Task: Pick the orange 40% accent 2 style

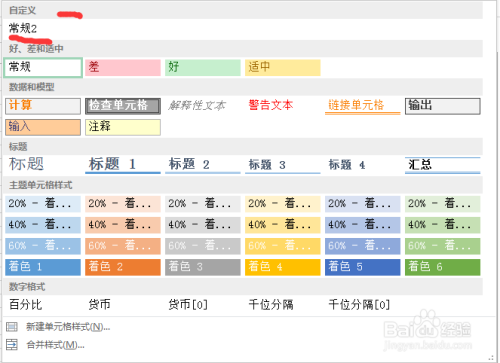Action: tap(123, 225)
